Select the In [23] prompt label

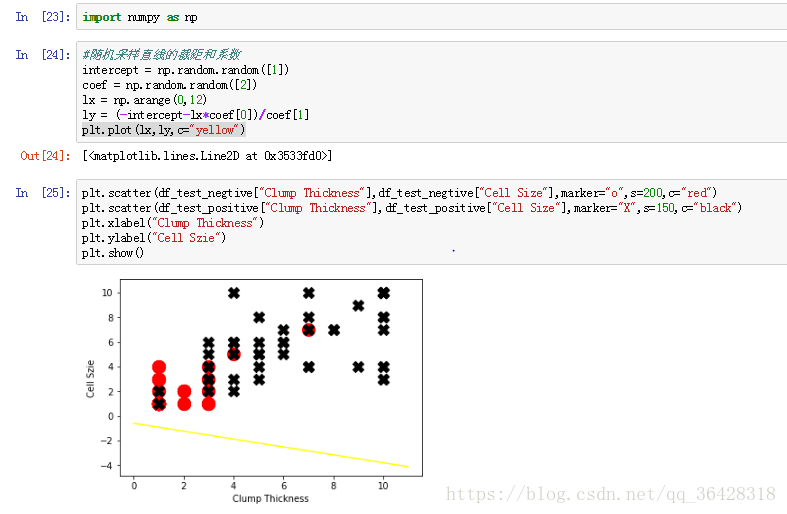tap(43, 17)
